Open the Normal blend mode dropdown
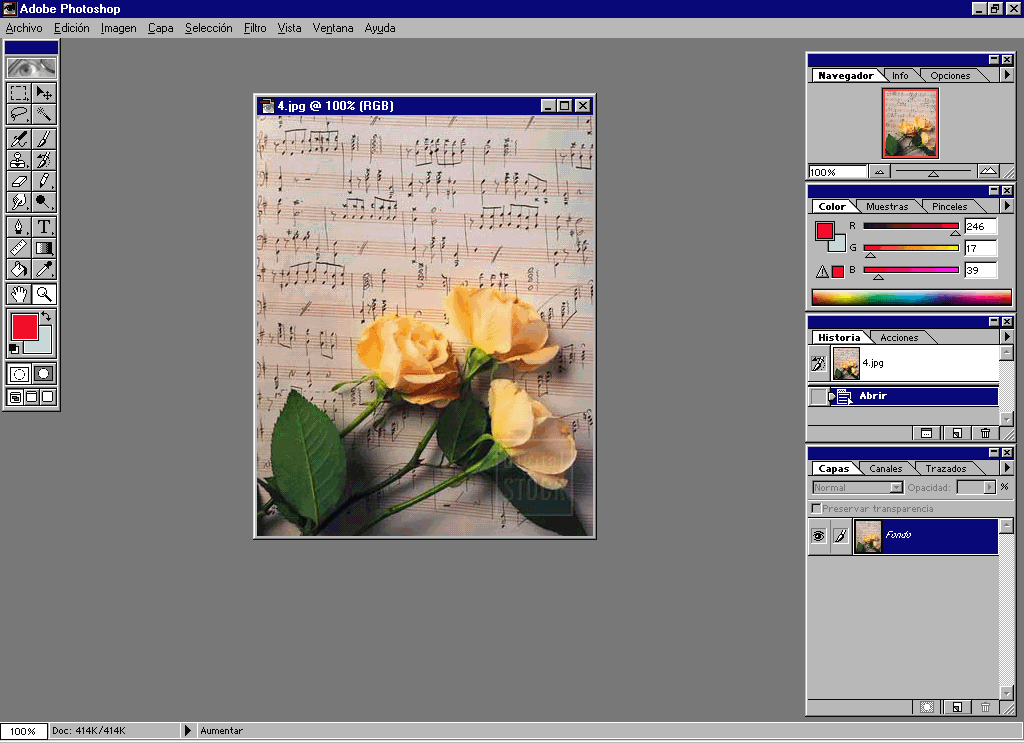This screenshot has height=743, width=1024. pyautogui.click(x=858, y=488)
